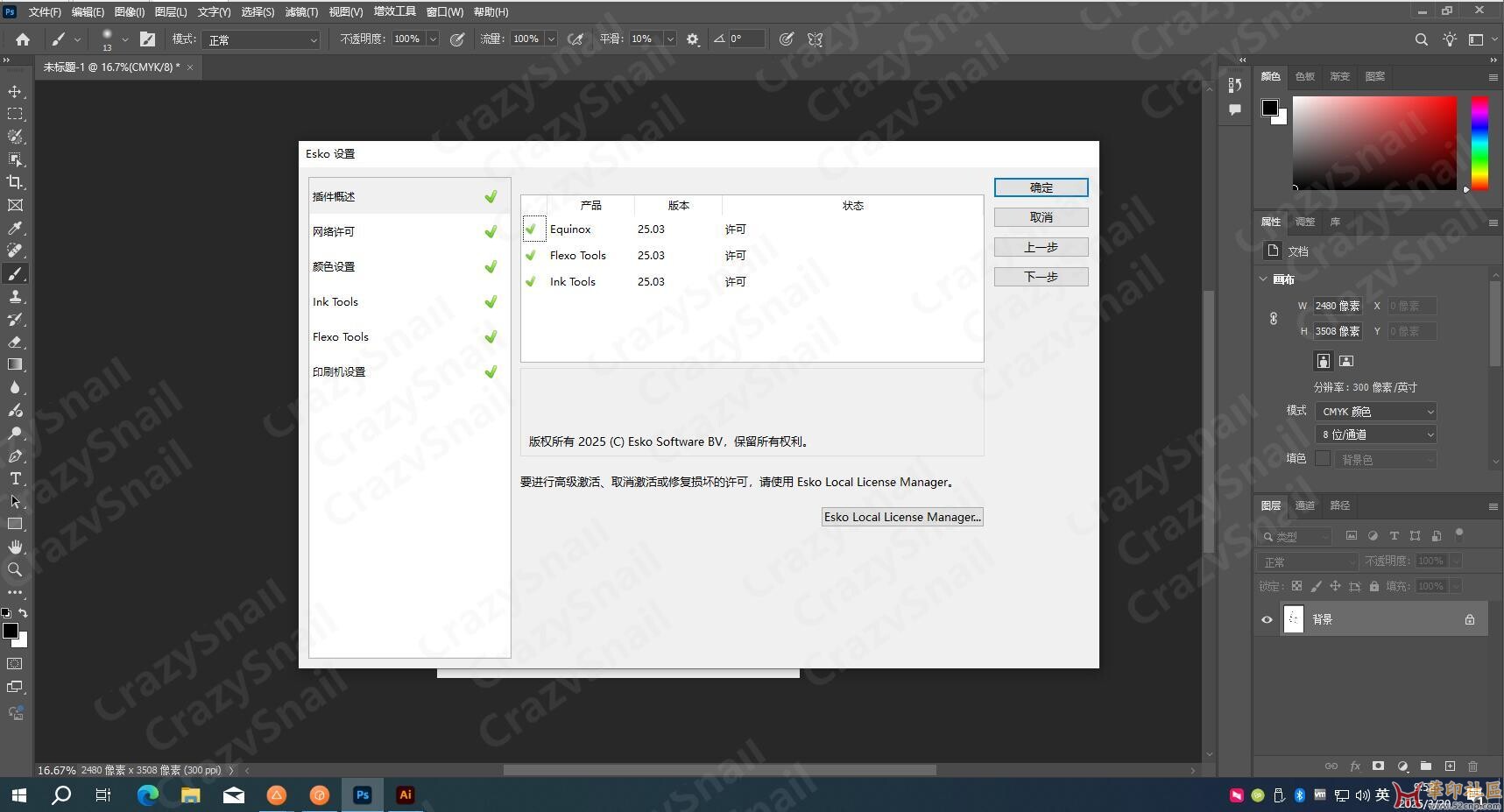Toggle pressure for opacity icon
The image size is (1504, 812).
point(457,39)
